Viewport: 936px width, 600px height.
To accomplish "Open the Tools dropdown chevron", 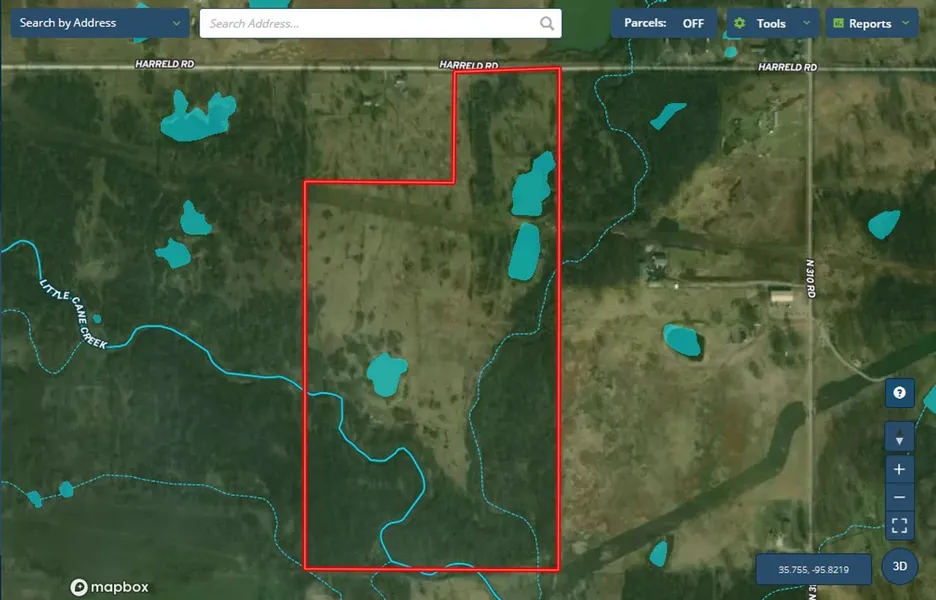I will pyautogui.click(x=806, y=23).
